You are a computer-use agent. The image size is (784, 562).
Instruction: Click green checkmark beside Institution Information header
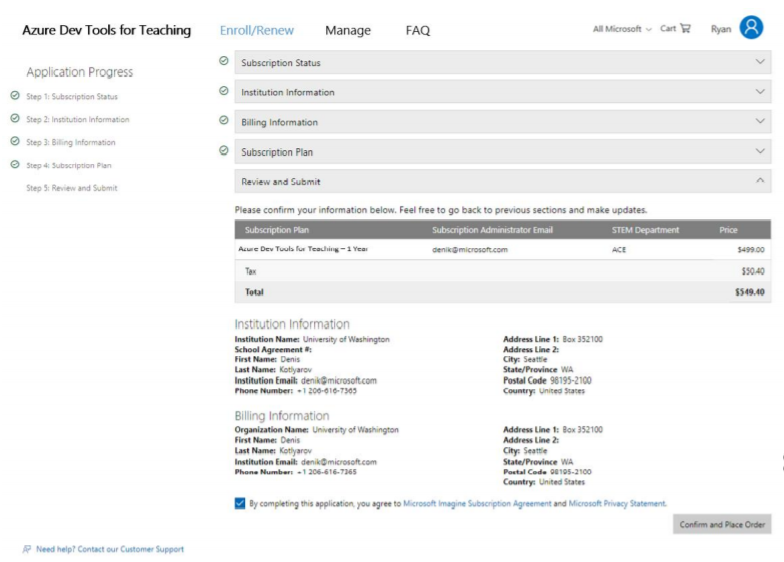(224, 90)
